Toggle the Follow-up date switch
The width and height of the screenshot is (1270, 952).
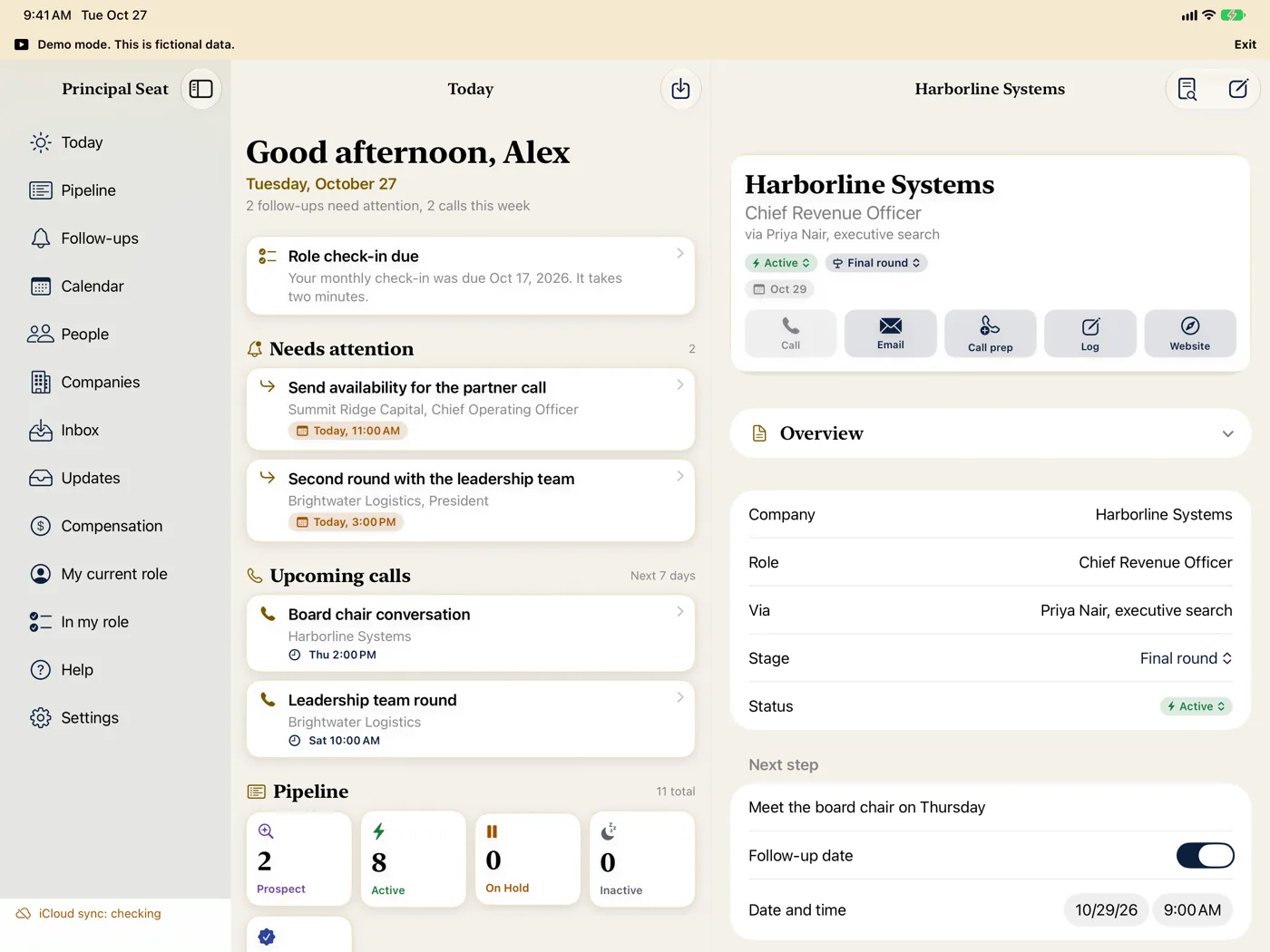click(1205, 856)
